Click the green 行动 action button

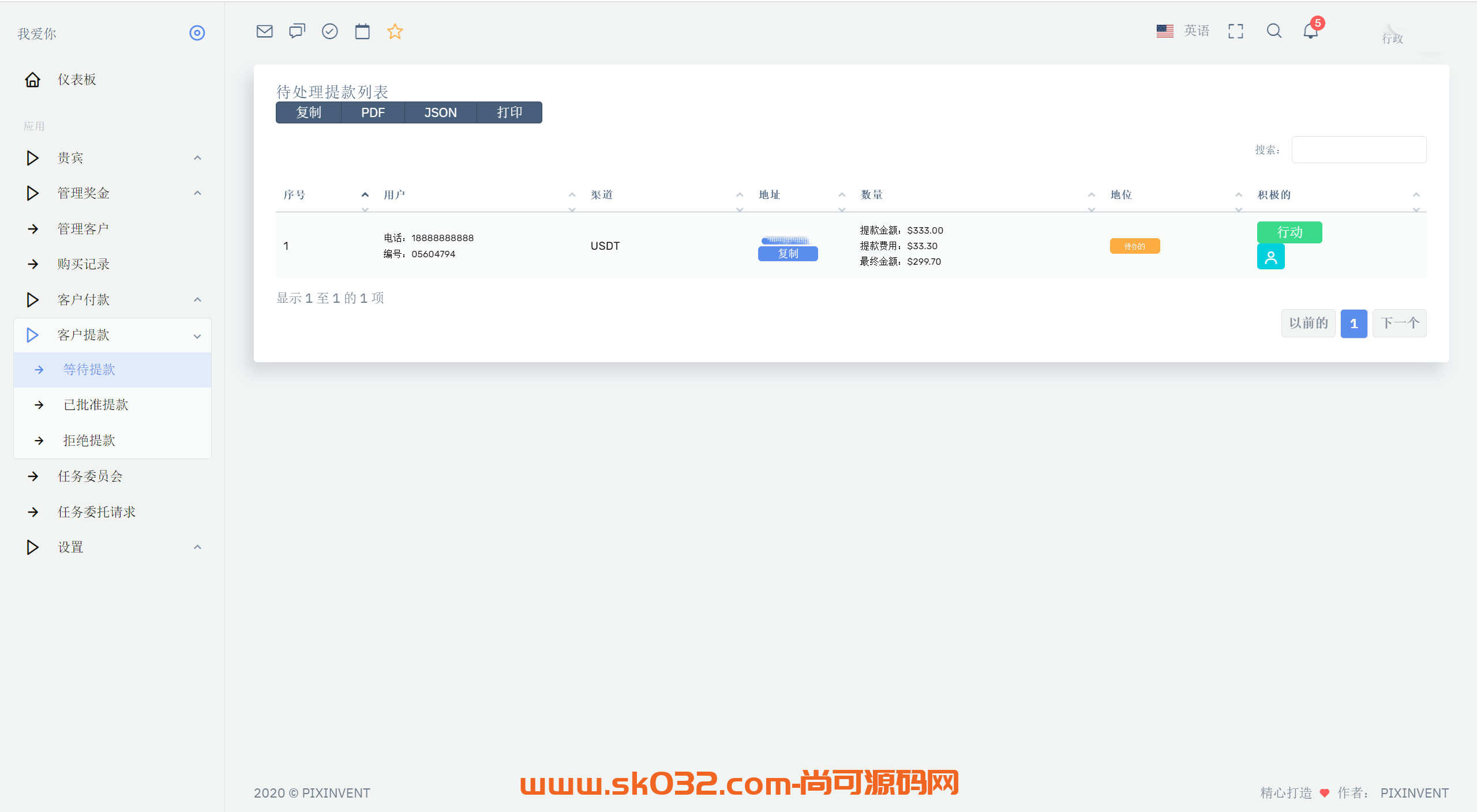coord(1289,232)
